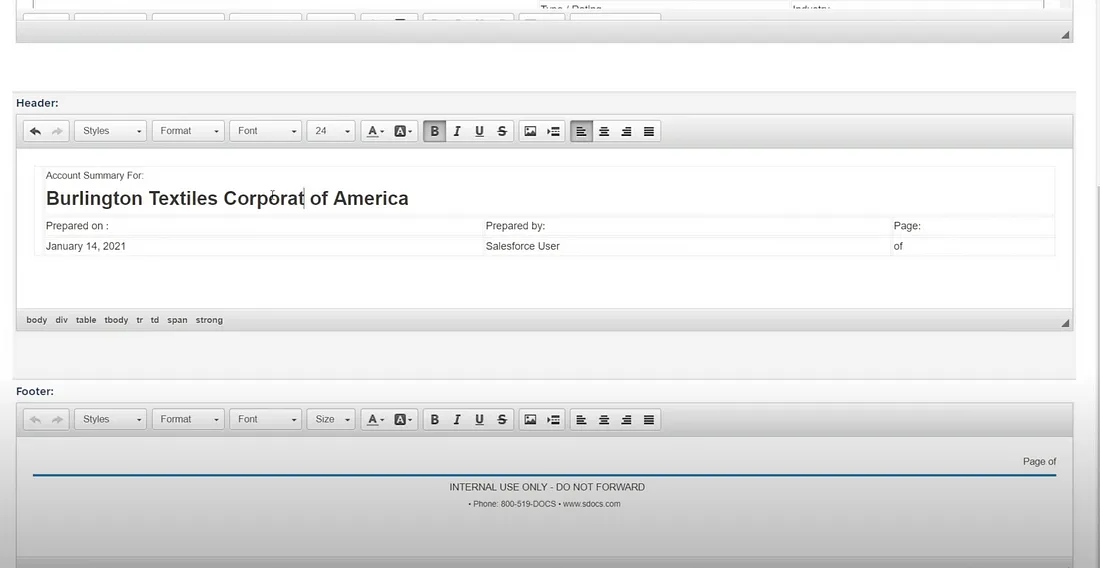Click Undo in the Header editor toolbar
This screenshot has width=1100, height=568.
[35, 131]
